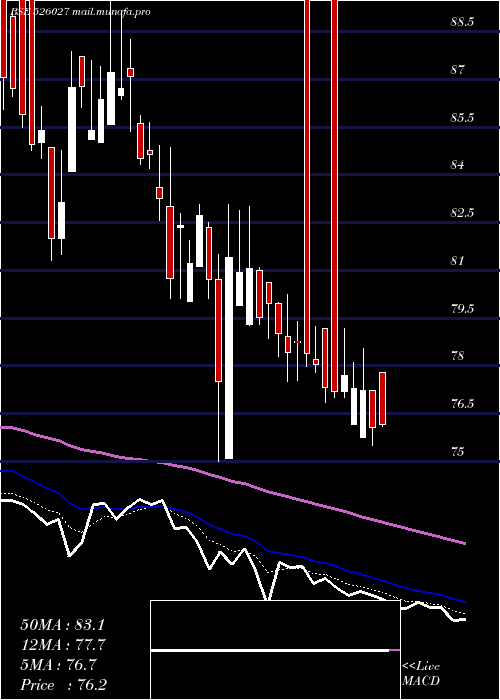Click the 78 price axis label

457,356
